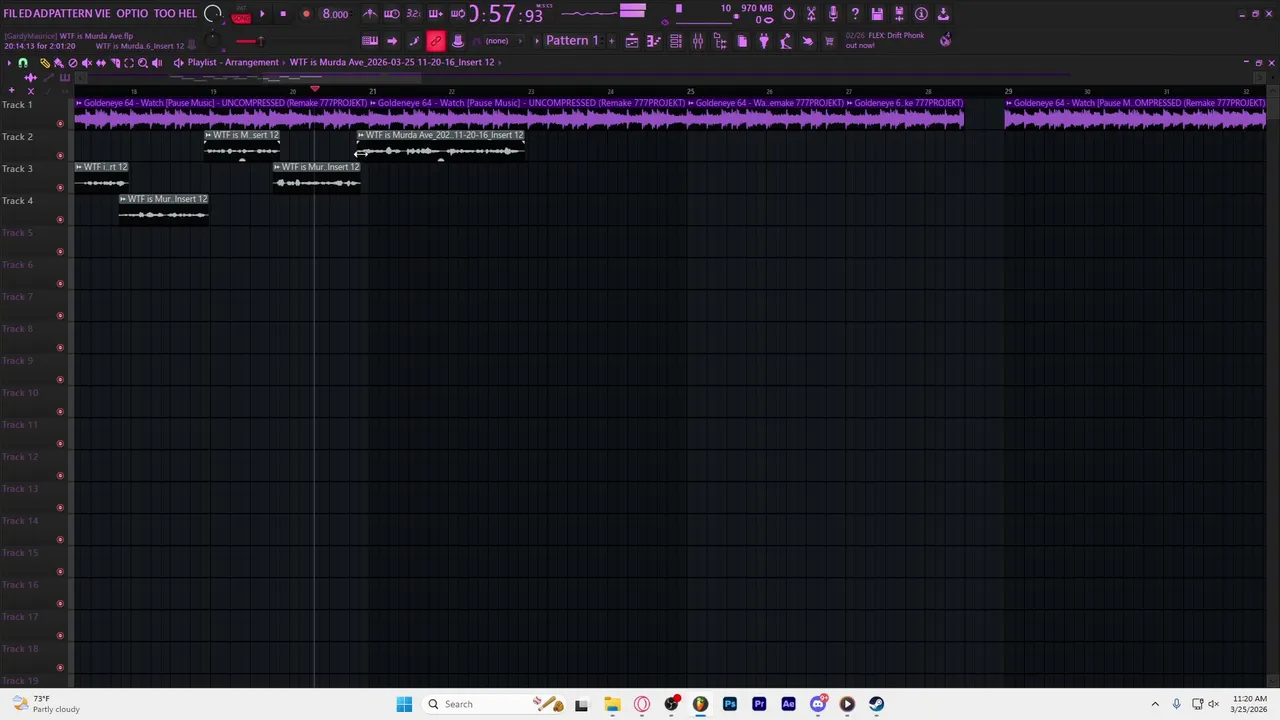Click the render export download icon
The height and width of the screenshot is (720, 1280).
pos(943,14)
